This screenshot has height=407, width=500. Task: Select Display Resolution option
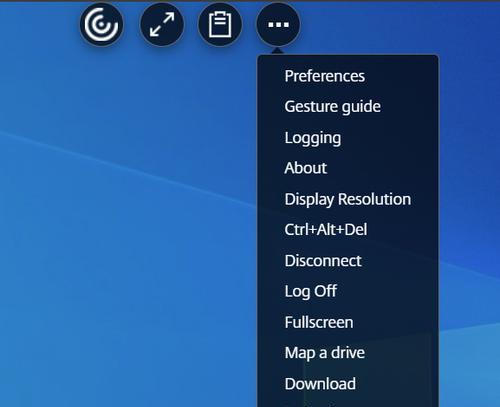(x=348, y=199)
